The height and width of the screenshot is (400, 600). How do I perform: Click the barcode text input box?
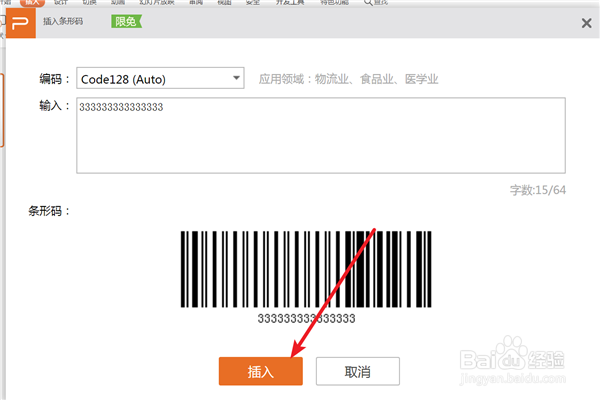click(321, 136)
